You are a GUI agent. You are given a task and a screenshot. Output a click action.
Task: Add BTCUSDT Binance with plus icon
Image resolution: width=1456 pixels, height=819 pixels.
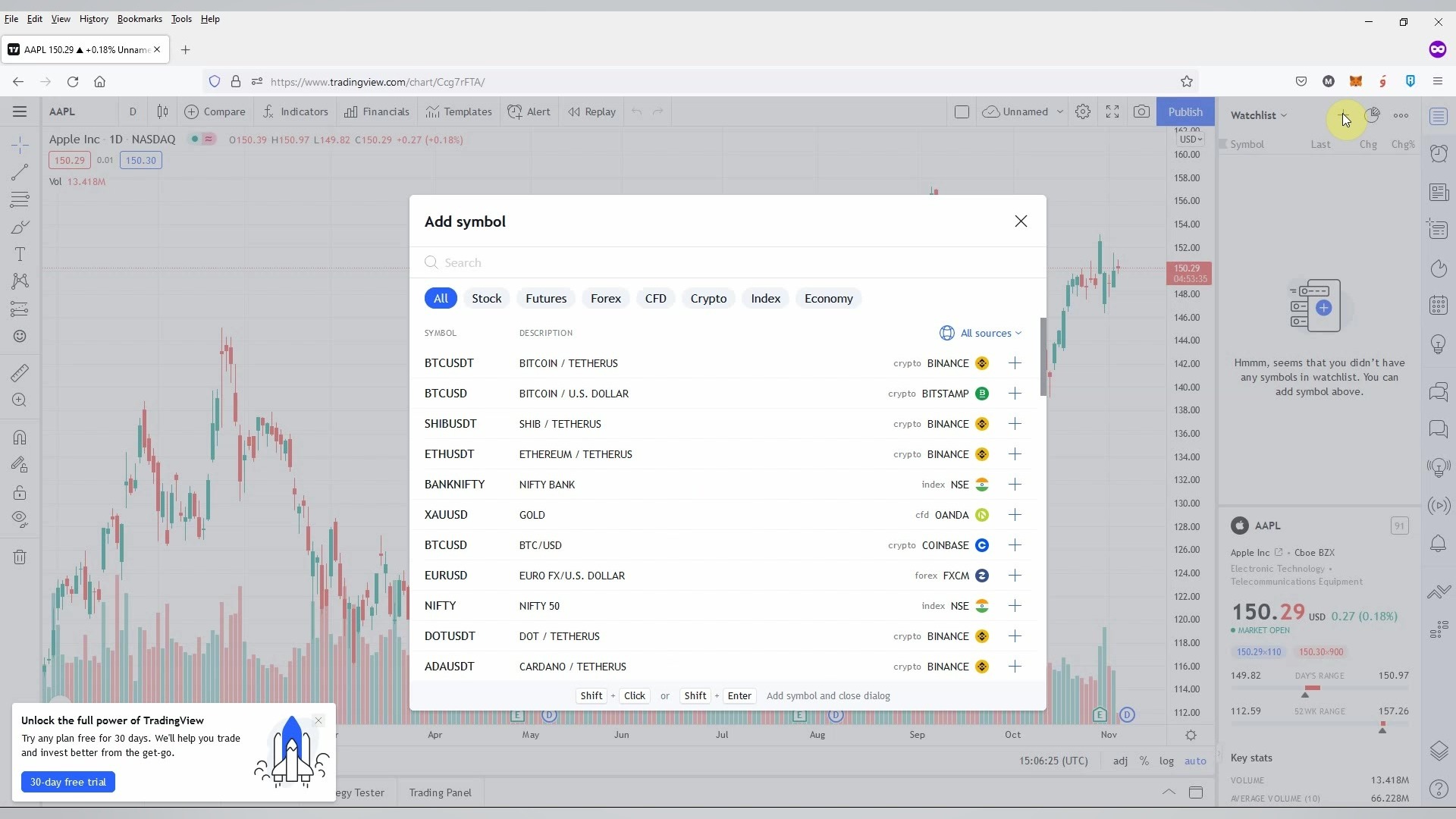(x=1015, y=363)
